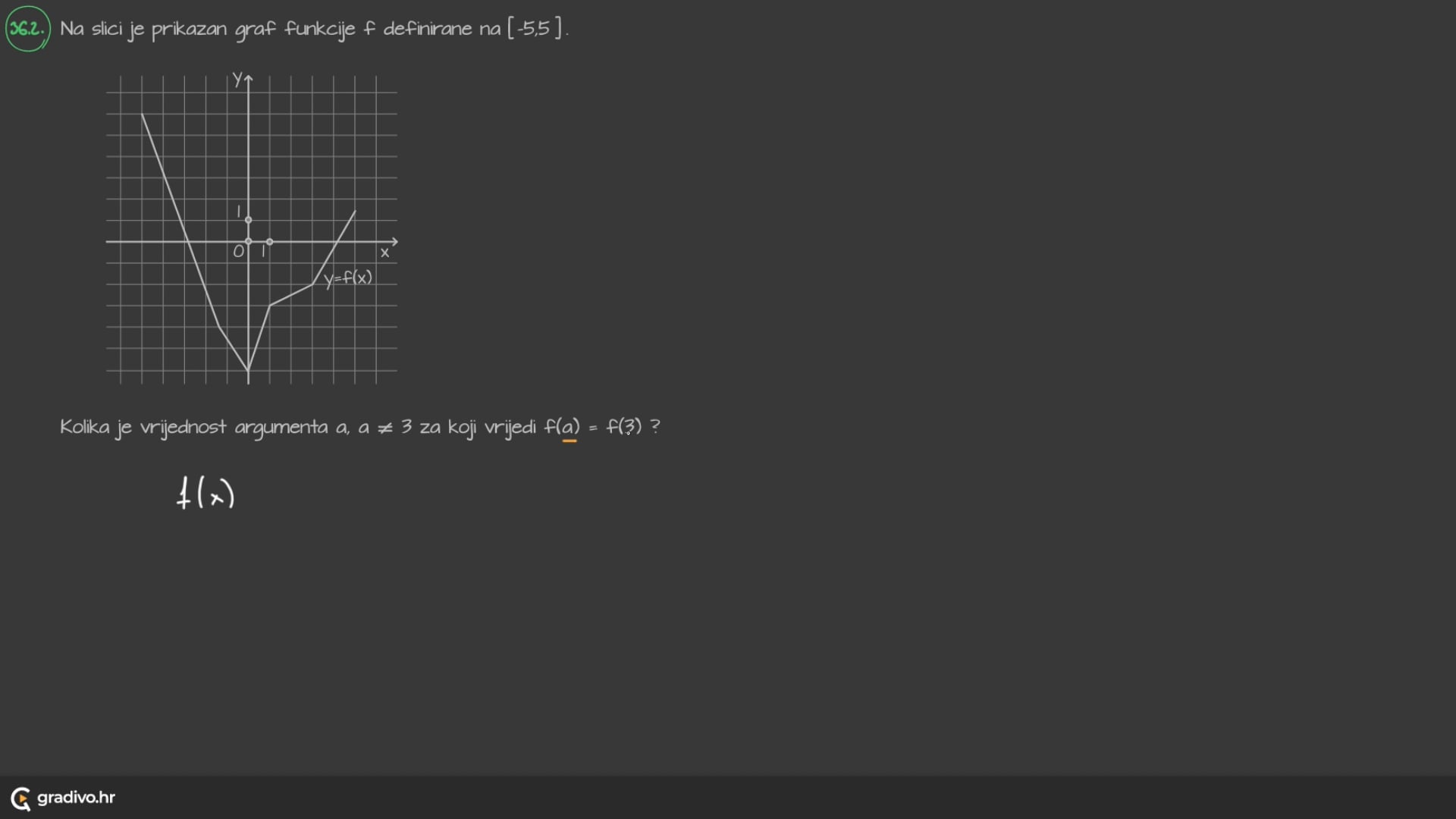Click the y-axis arrow tip
Viewport: 1456px width, 819px height.
pyautogui.click(x=248, y=77)
